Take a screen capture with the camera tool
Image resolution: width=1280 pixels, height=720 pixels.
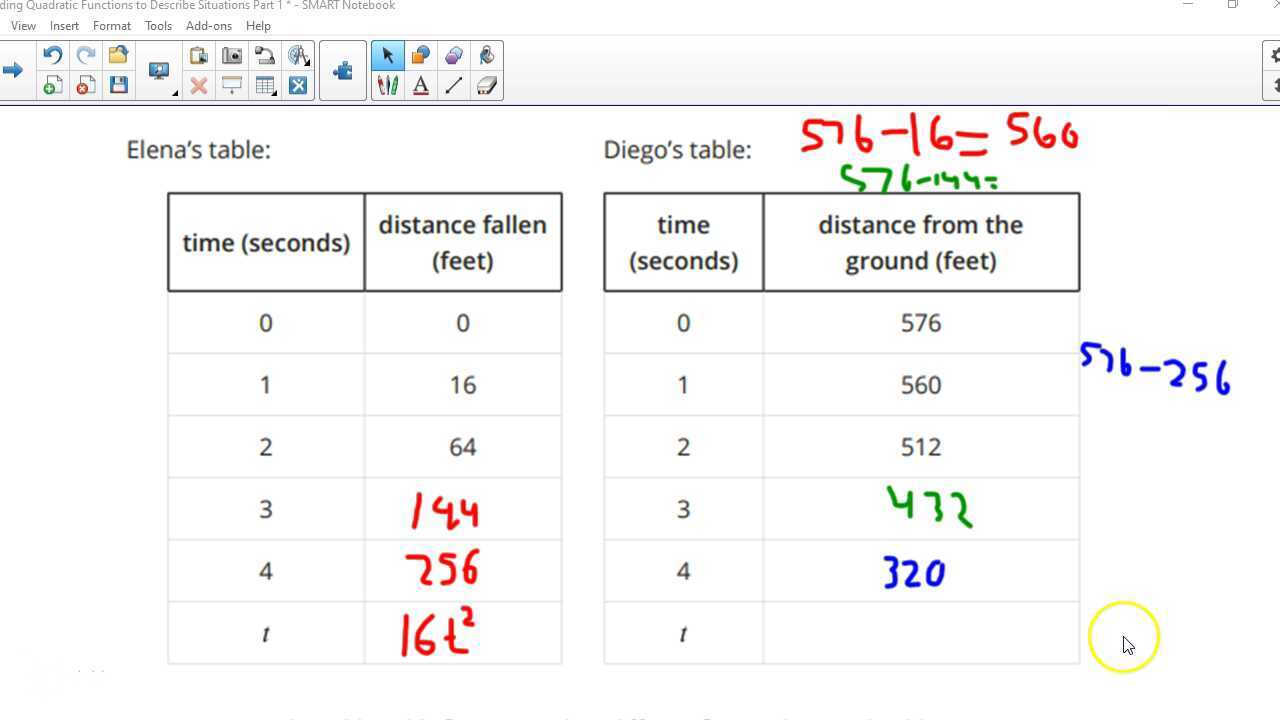[x=231, y=56]
